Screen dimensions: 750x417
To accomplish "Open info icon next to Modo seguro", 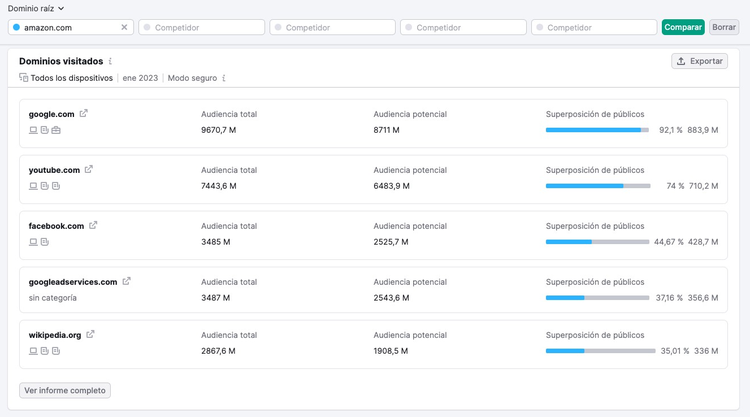I will click(x=224, y=78).
